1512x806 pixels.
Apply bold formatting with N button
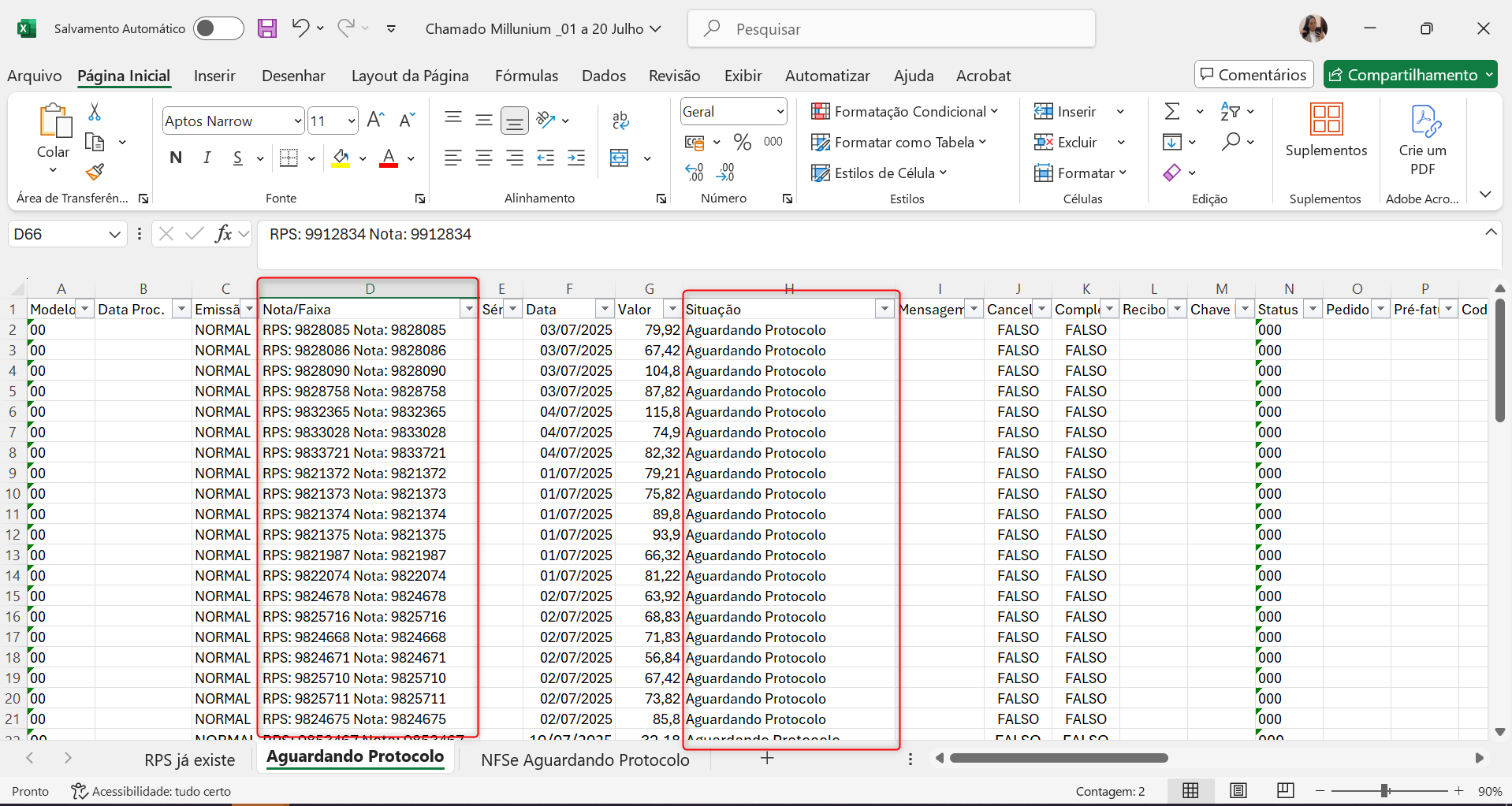176,158
